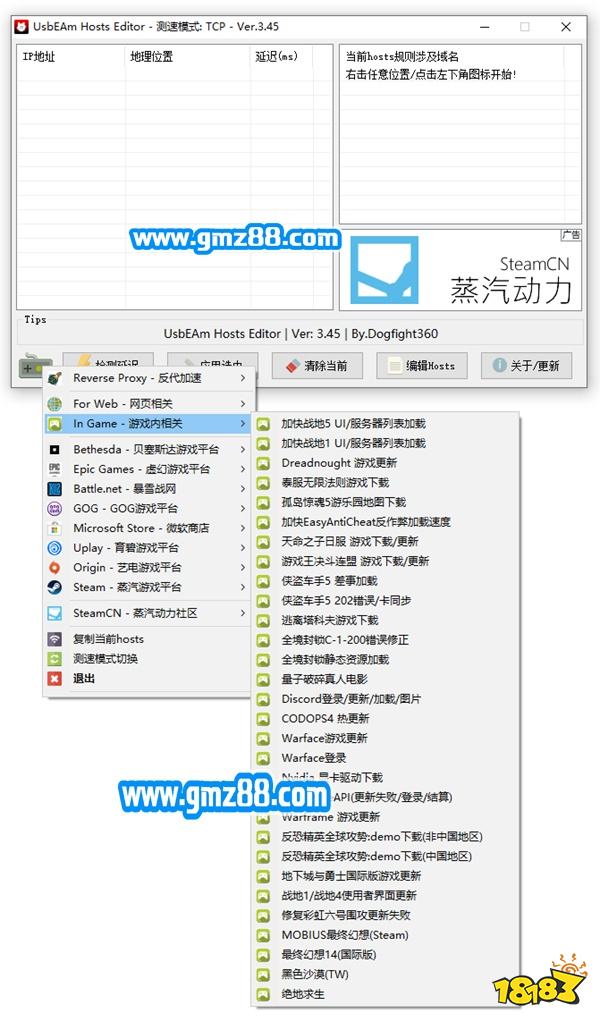
Task: Expand the SteamCN submenu arrow
Action: (x=242, y=613)
